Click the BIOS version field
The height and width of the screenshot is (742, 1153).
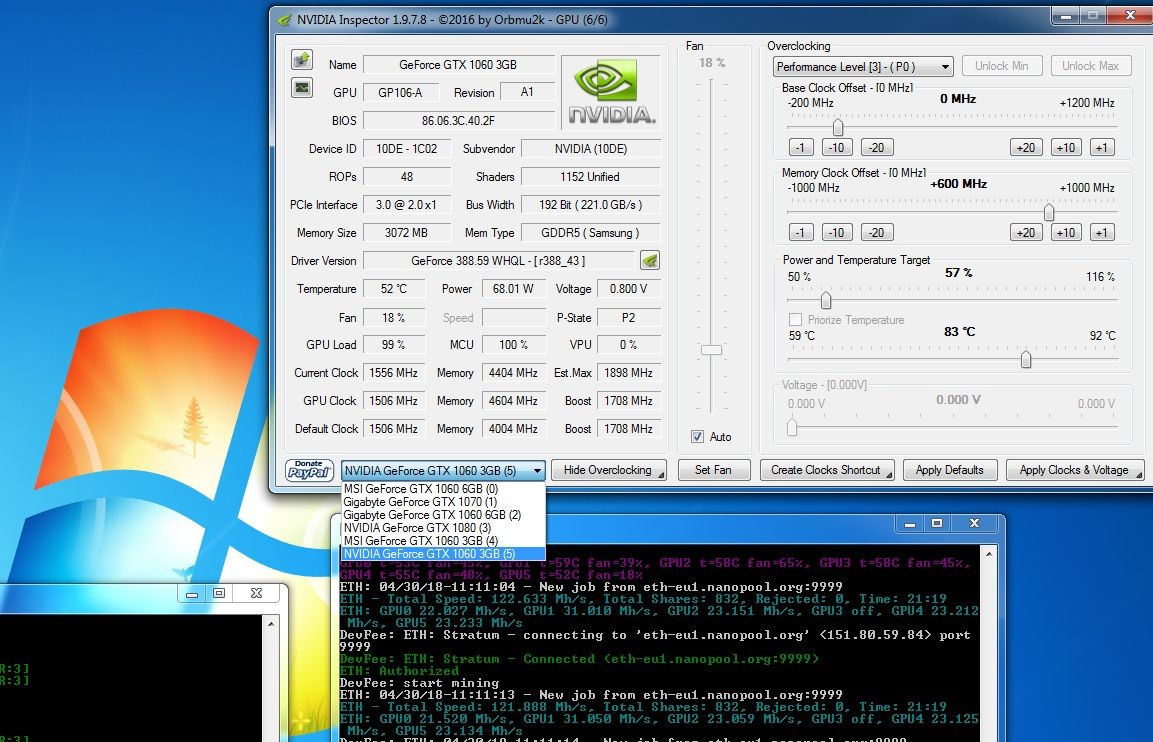tap(458, 121)
